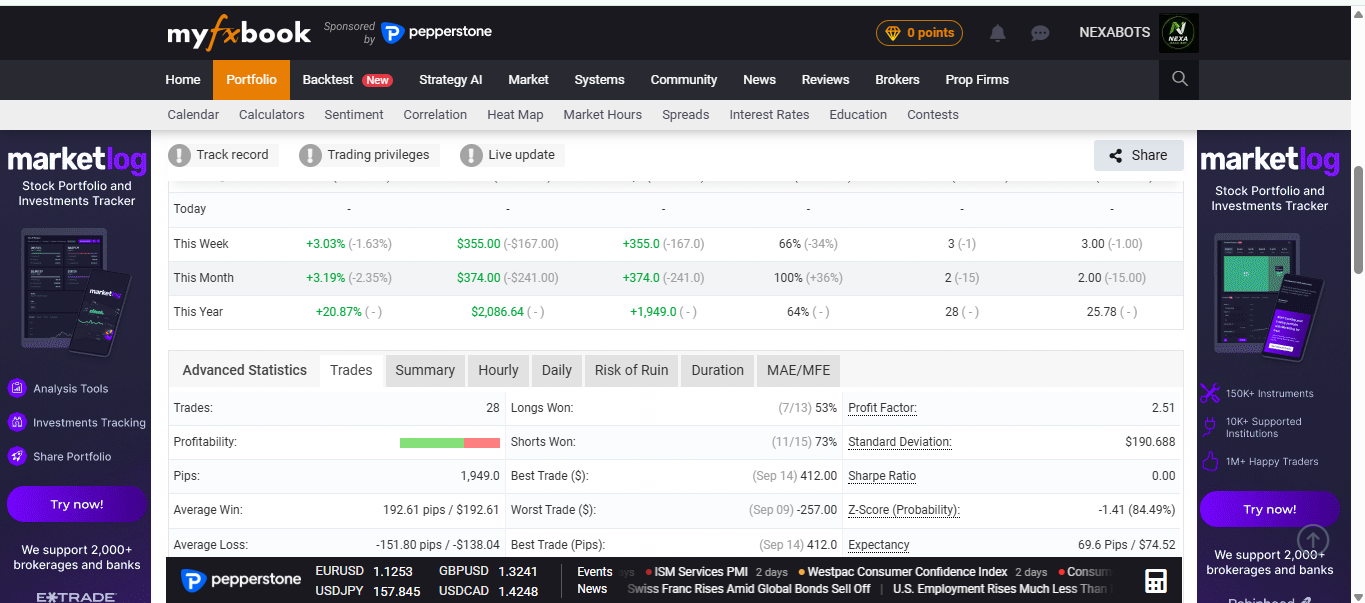This screenshot has width=1365, height=603.
Task: Switch to the Duration tab
Action: [718, 370]
